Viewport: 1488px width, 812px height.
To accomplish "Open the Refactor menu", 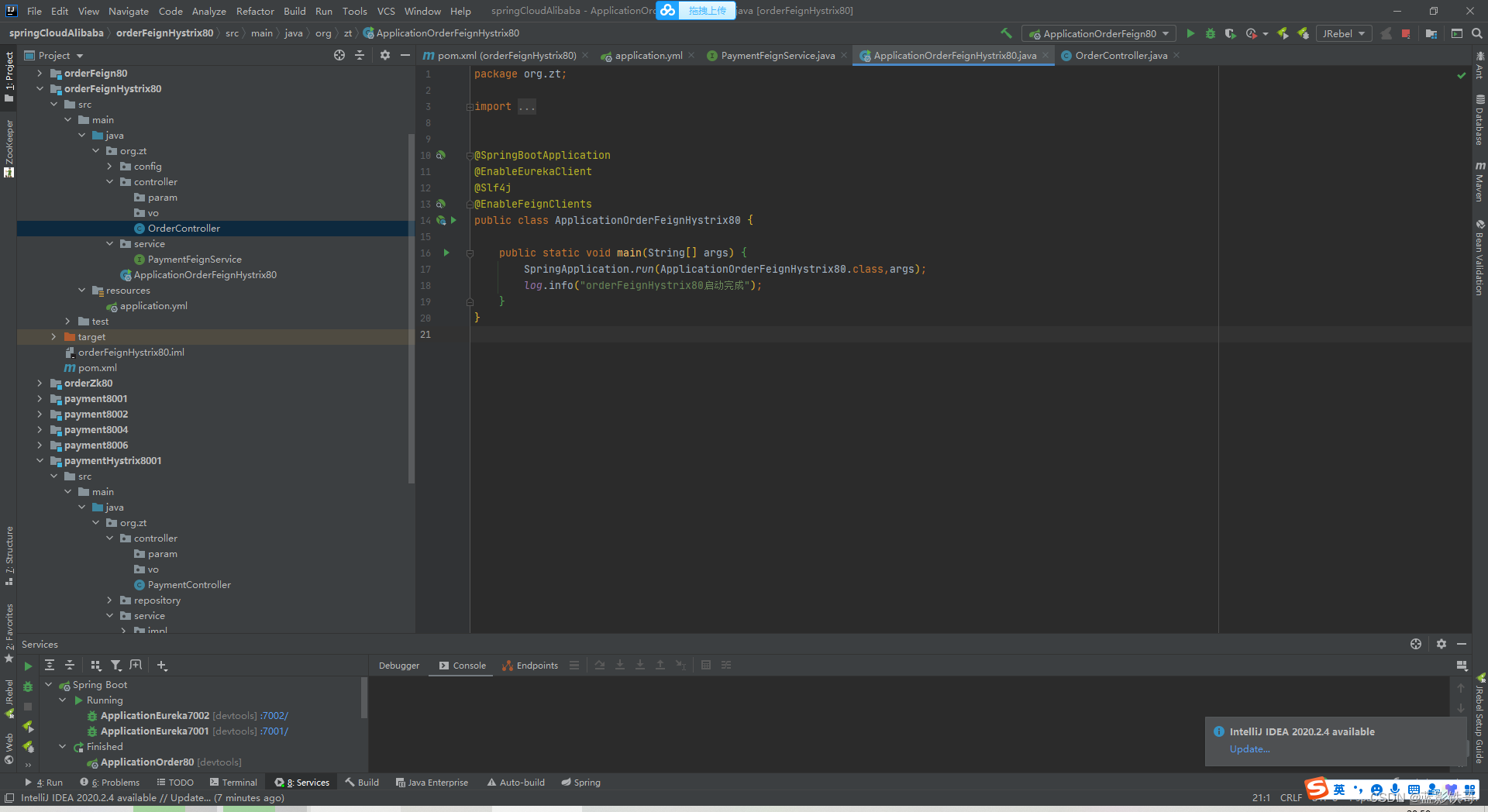I will [x=255, y=11].
